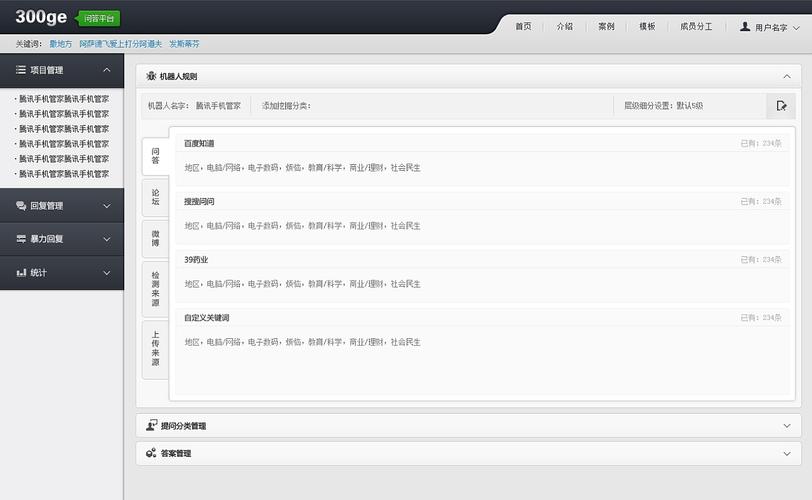This screenshot has width=812, height=500.
Task: Click the 39药业 source heading
Action: [x=196, y=260]
